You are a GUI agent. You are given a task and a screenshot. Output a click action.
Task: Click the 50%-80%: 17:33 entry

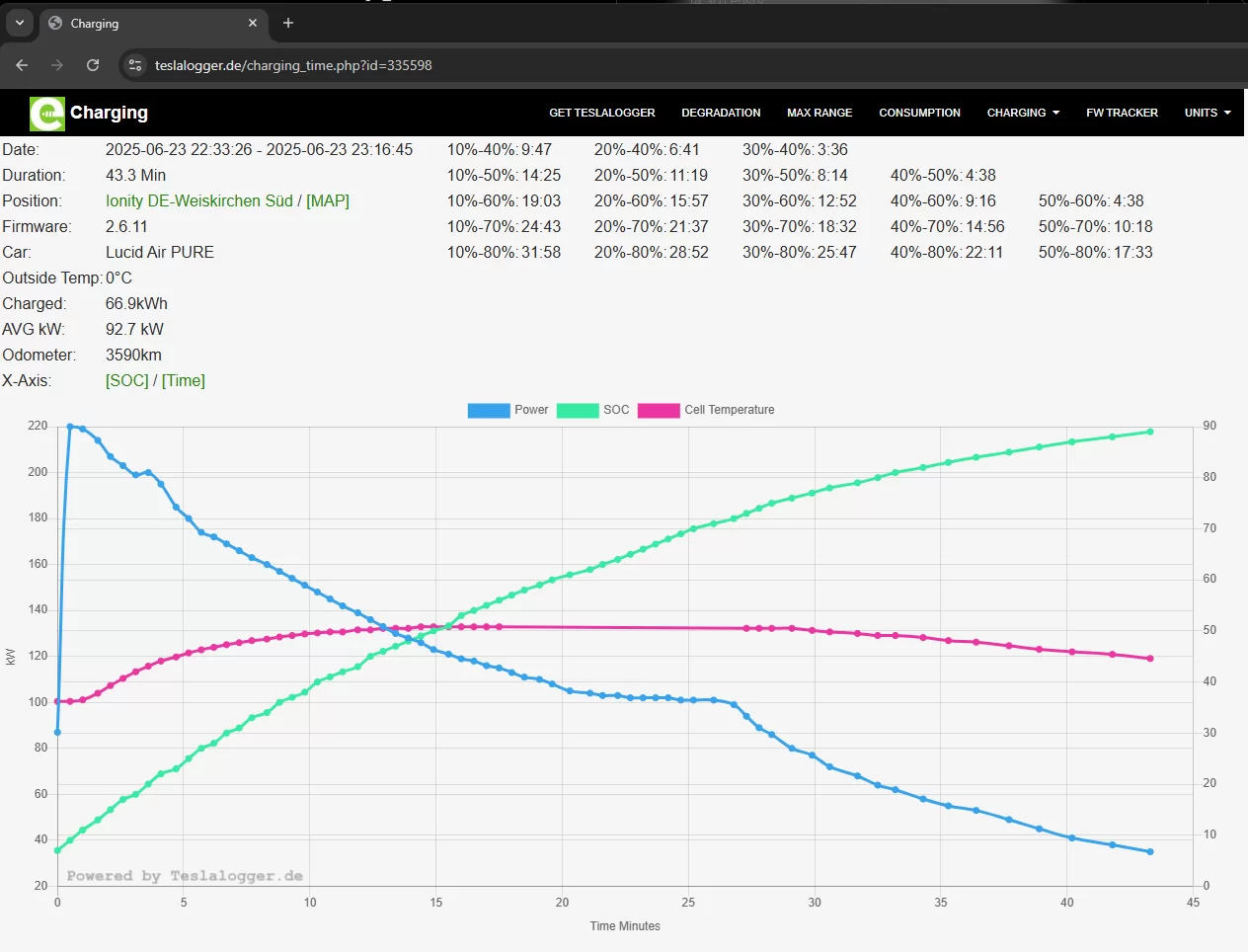click(x=1096, y=252)
